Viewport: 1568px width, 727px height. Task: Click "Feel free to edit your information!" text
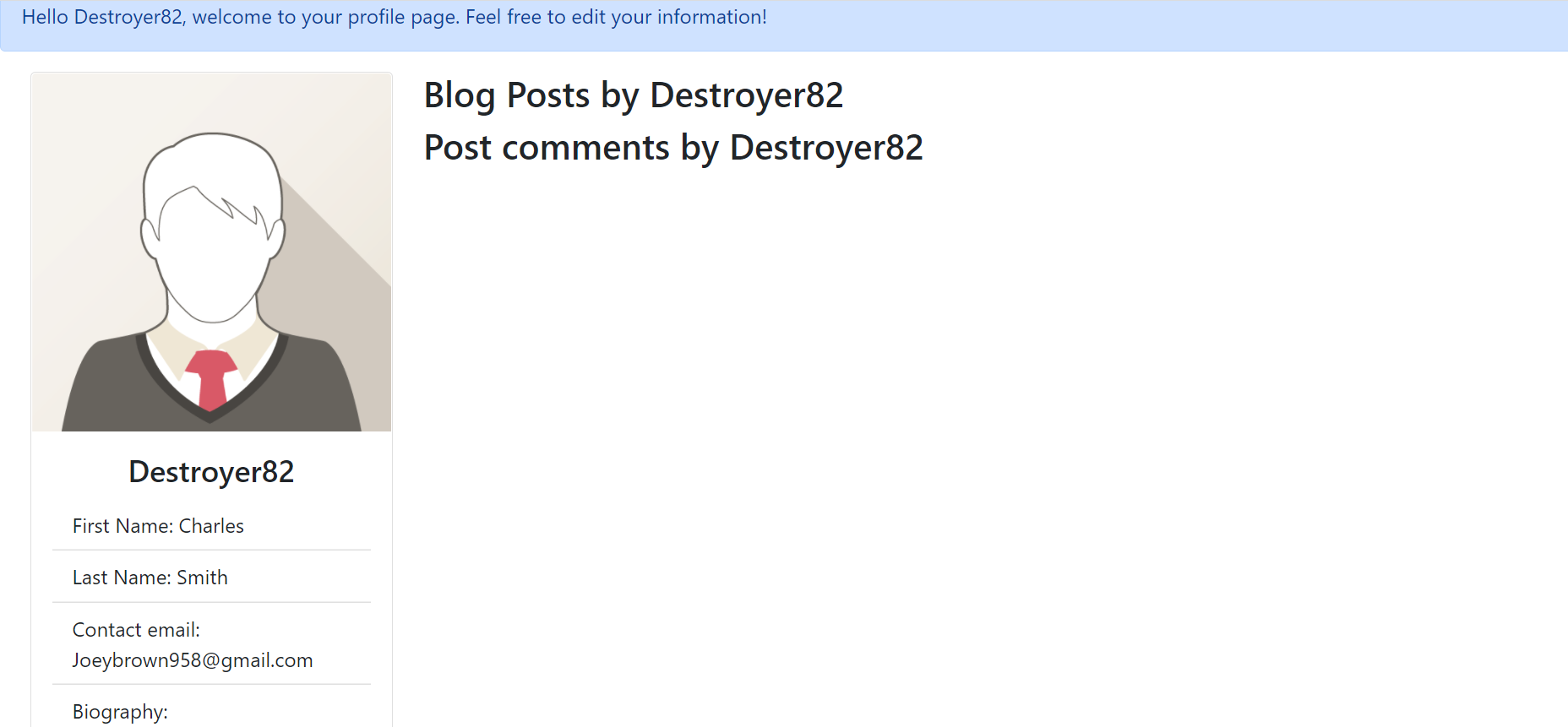tap(616, 17)
